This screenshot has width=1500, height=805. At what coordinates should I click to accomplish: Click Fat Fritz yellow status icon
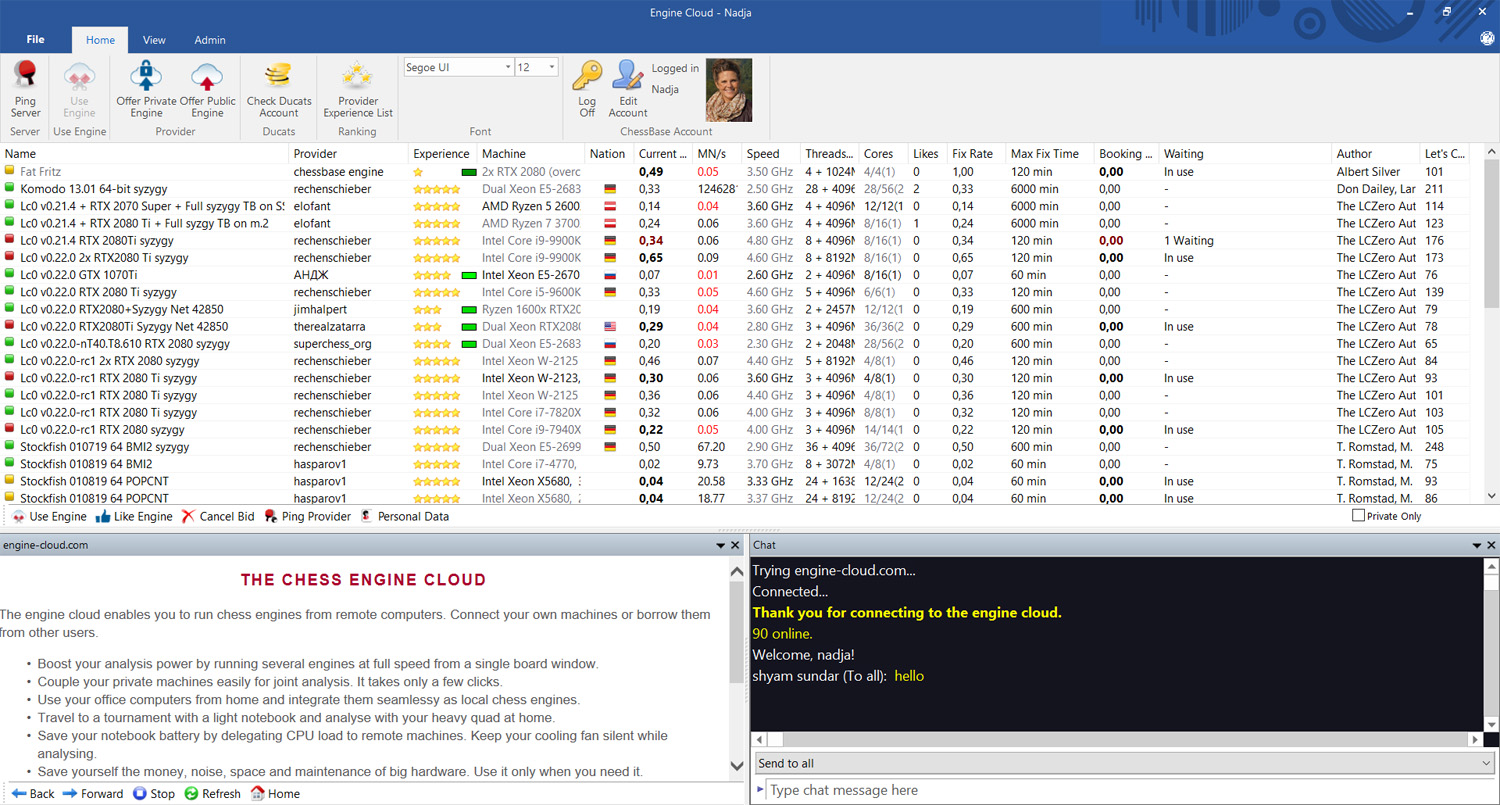[10, 172]
